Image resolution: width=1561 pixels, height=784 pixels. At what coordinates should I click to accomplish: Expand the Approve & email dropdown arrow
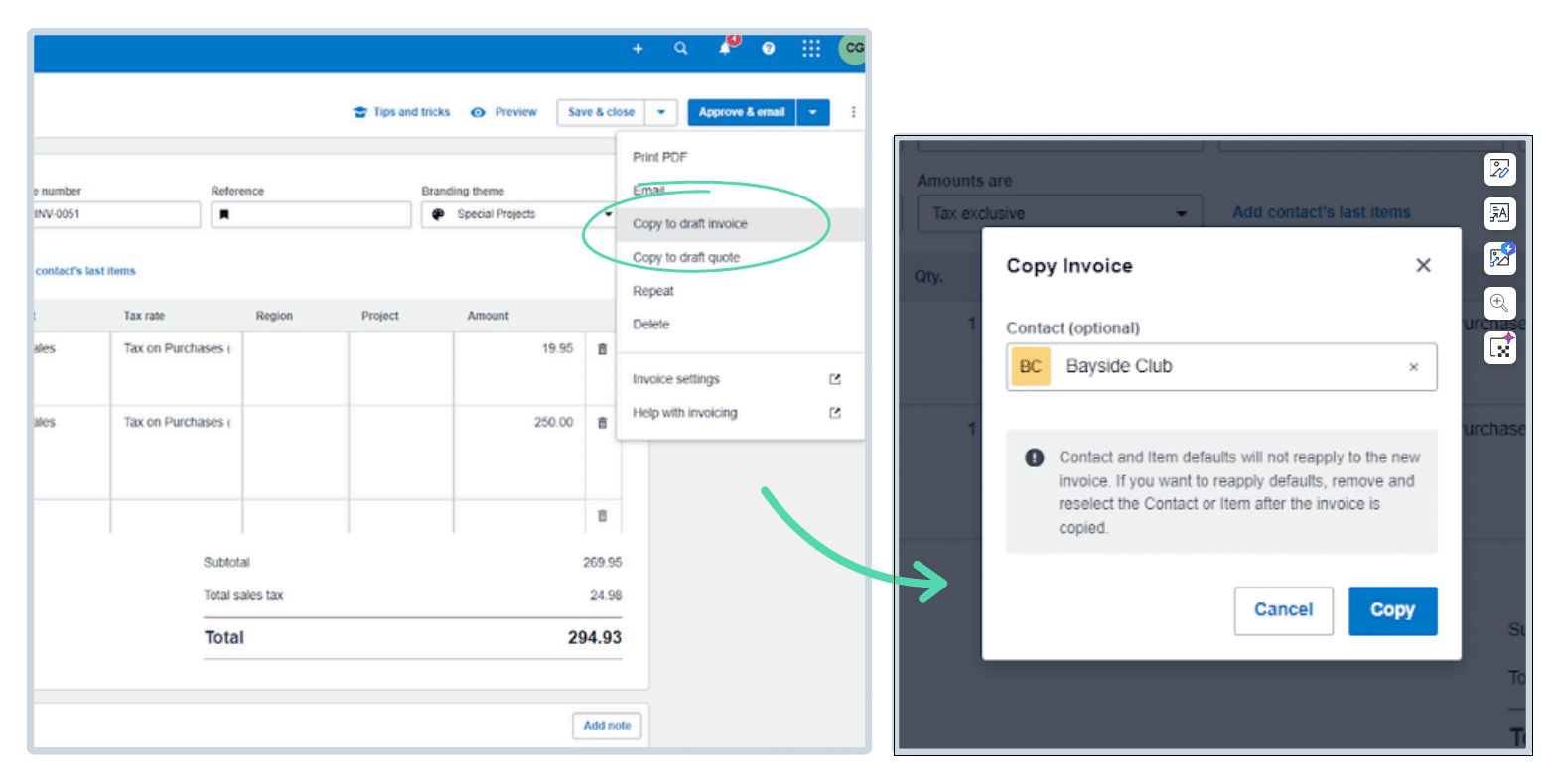tap(813, 112)
